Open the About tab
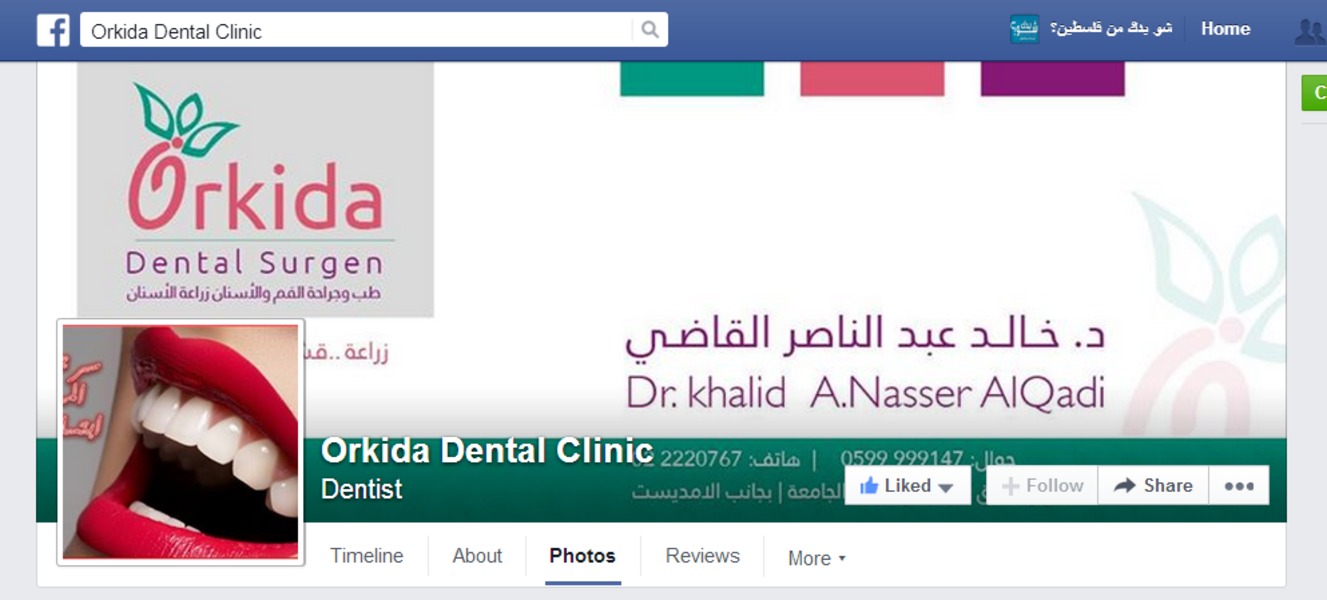 coord(477,556)
